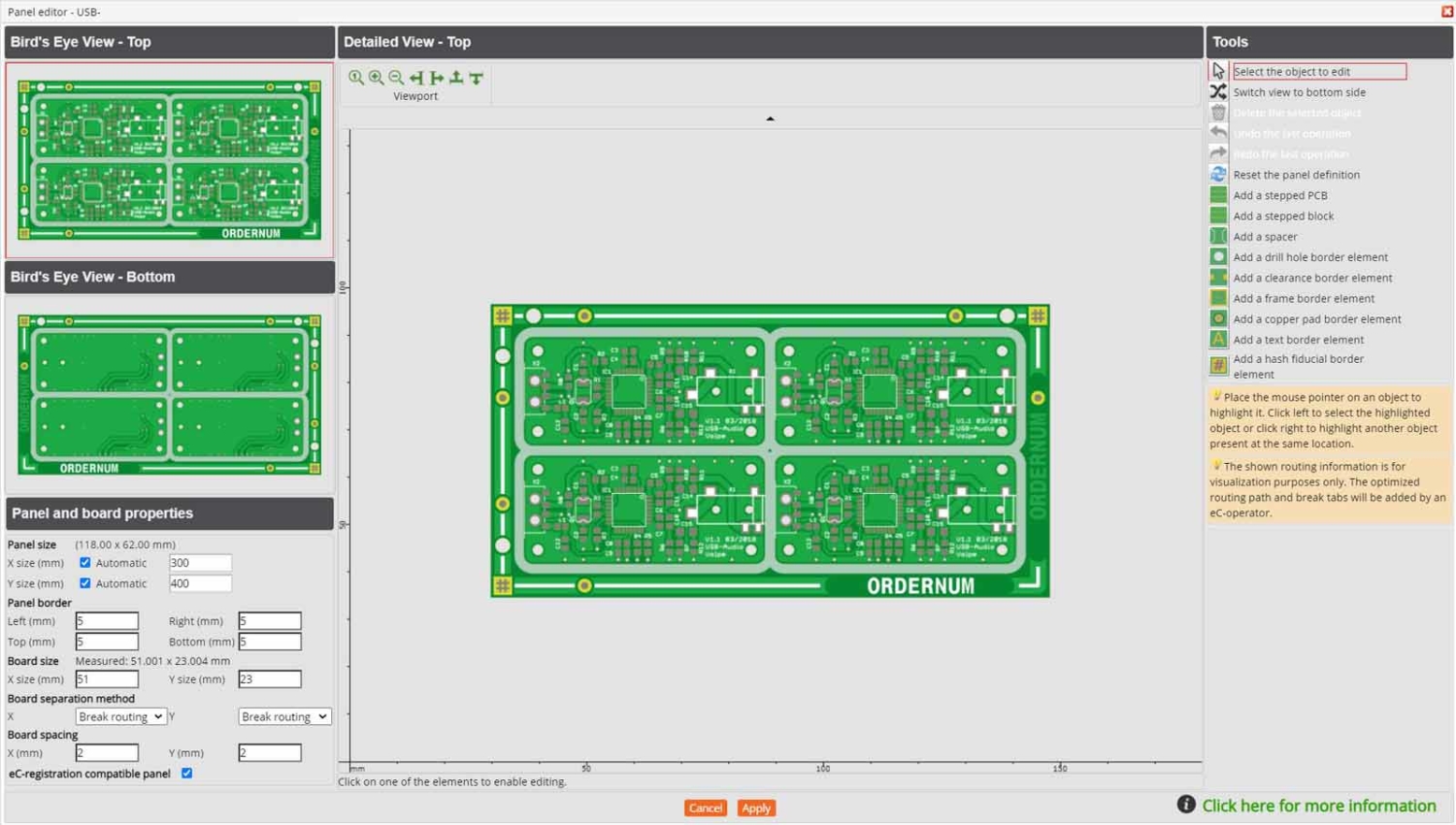Click the zoom in magnifier icon
Screen dimensions: 1456x825
click(376, 78)
